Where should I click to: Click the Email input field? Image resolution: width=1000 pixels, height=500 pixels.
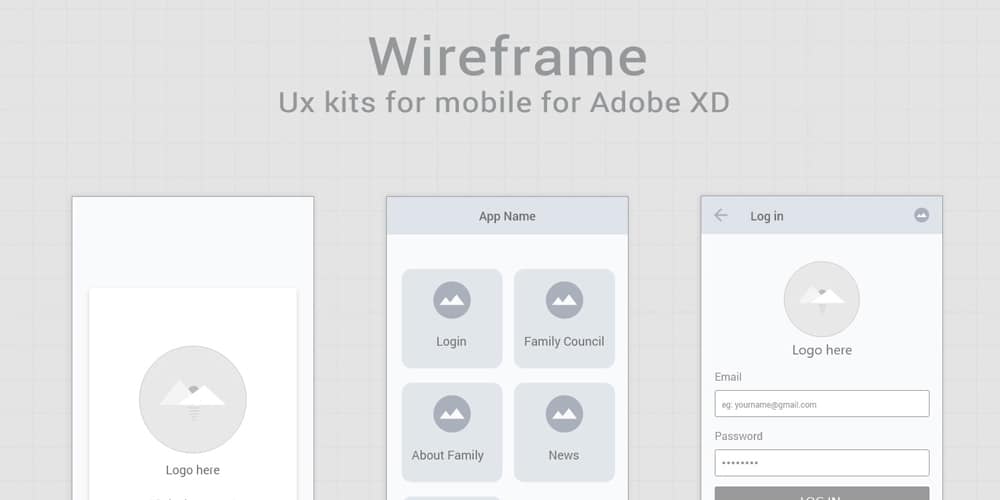click(821, 404)
